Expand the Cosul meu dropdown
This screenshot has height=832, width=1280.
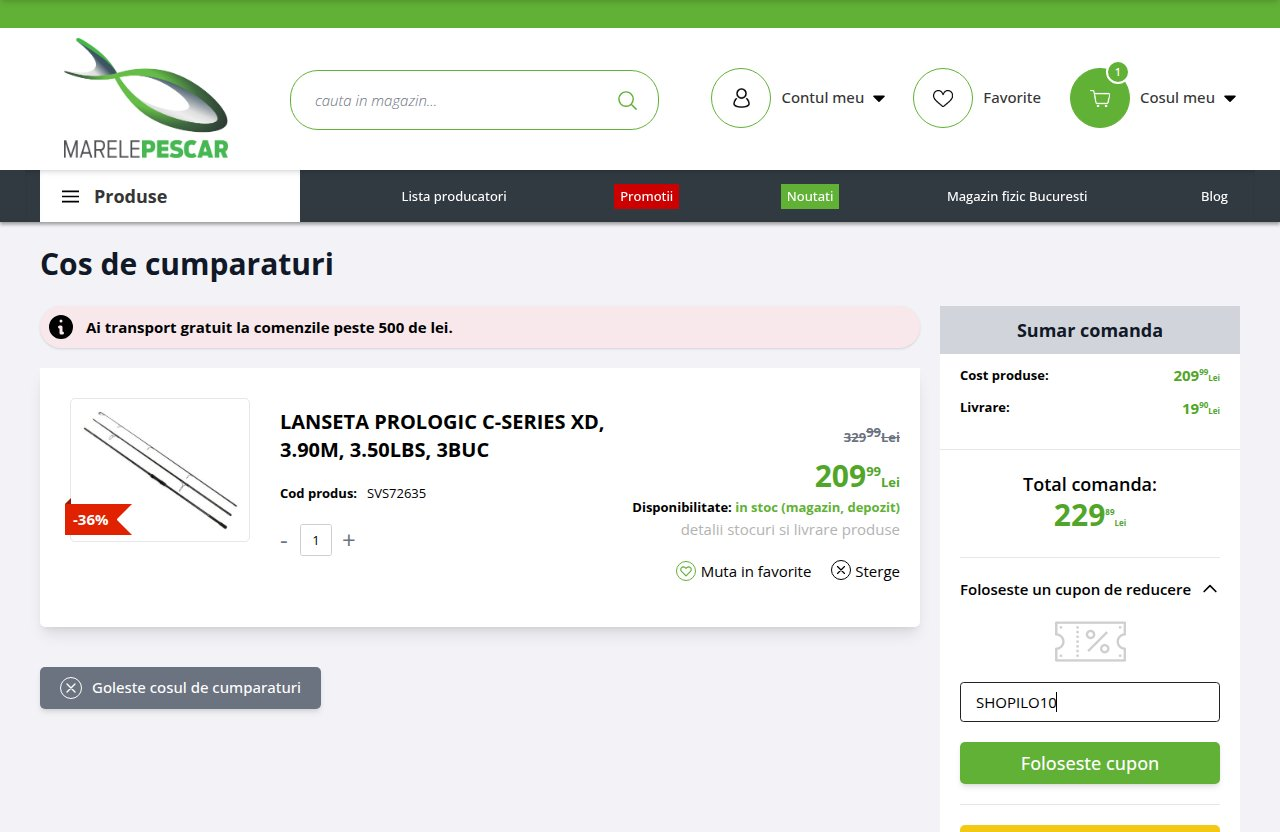click(1230, 99)
